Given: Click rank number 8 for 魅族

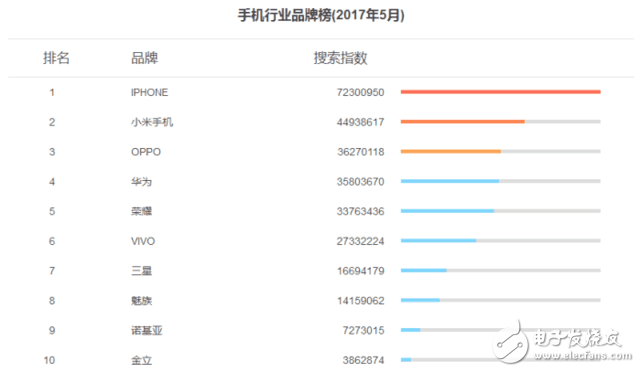Looking at the screenshot, I should coord(52,301).
